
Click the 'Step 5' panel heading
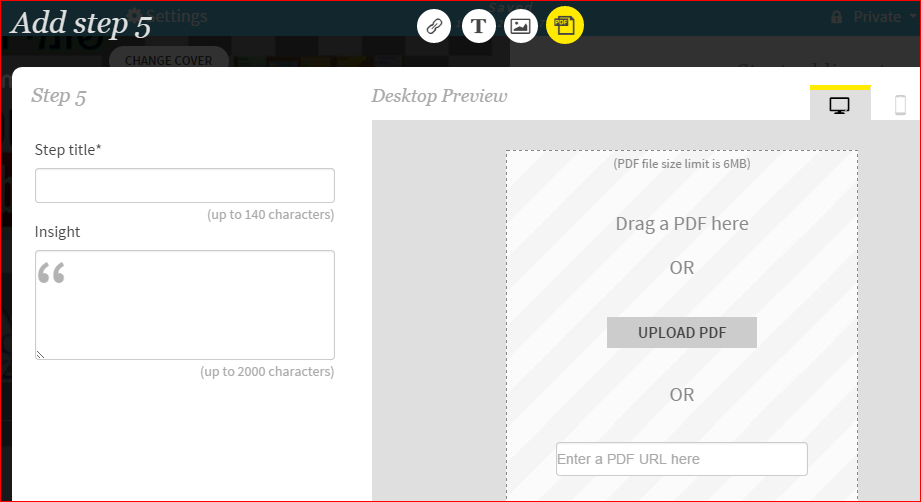tap(59, 96)
